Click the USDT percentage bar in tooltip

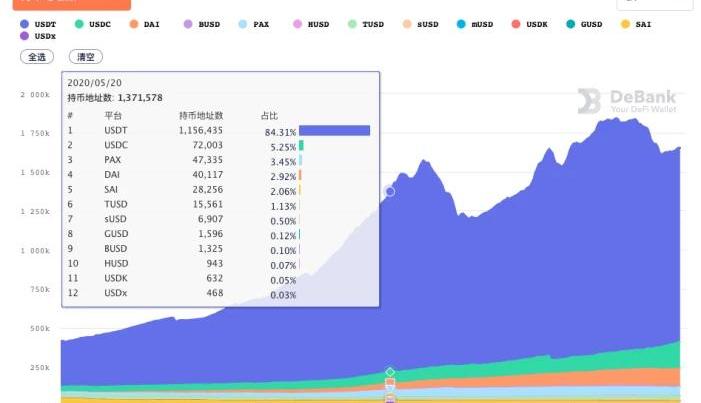pos(334,130)
